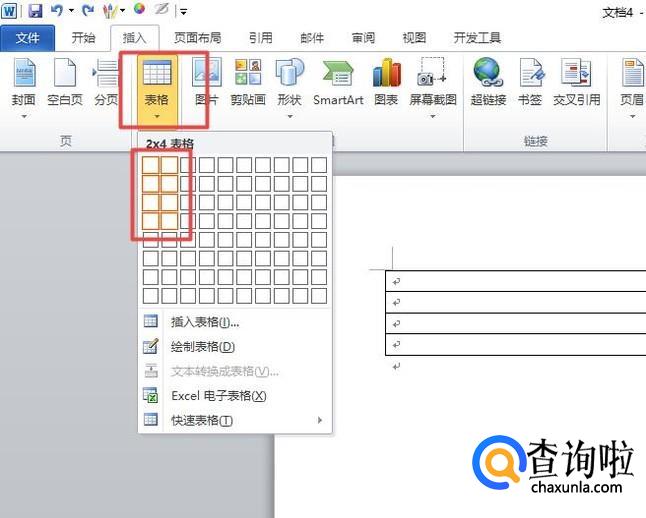Image resolution: width=646 pixels, height=518 pixels.
Task: Add a bookmark with 书签
Action: coord(530,82)
